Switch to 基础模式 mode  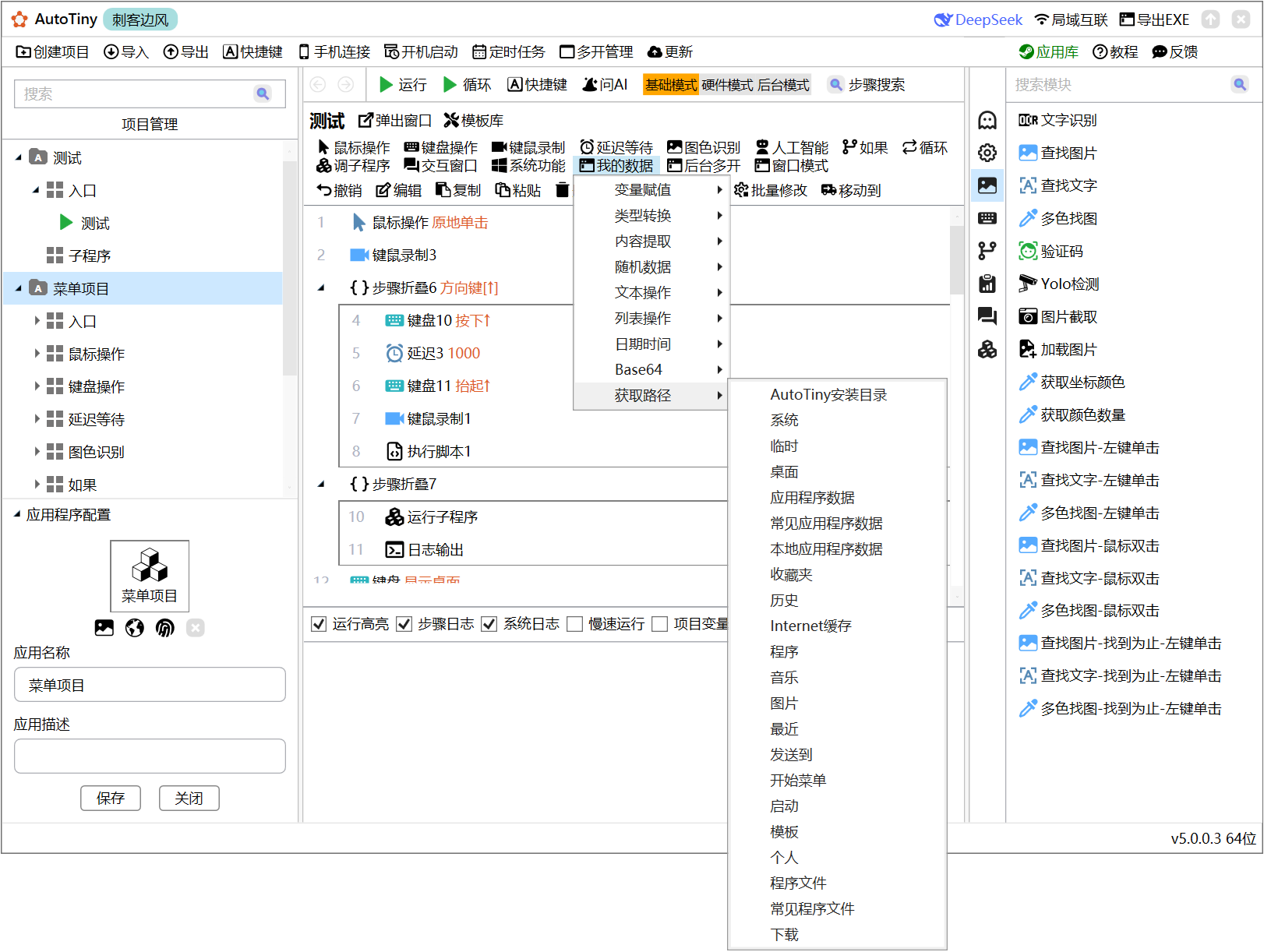pos(671,84)
